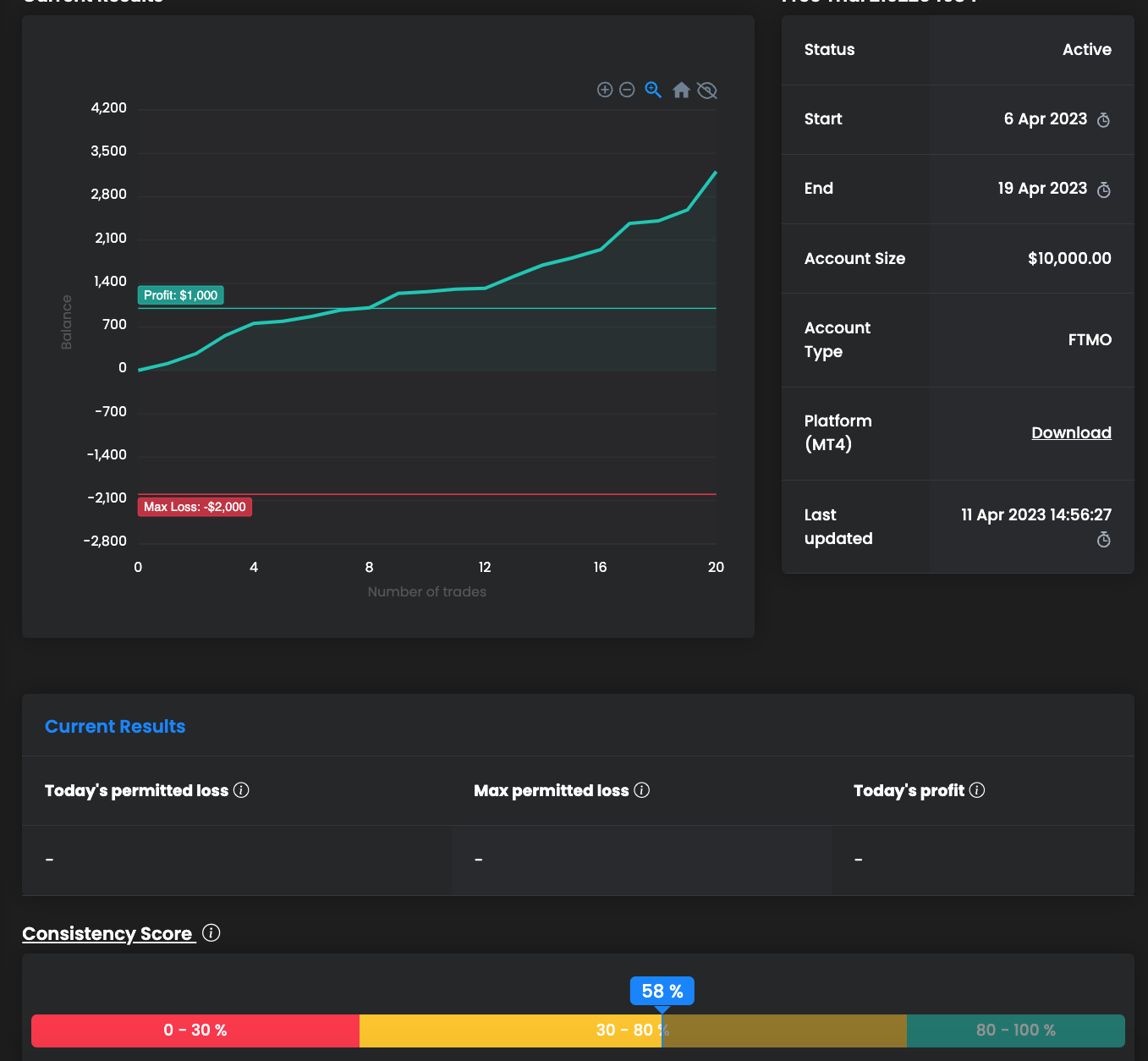Open Consistency Score info icon

tap(211, 932)
